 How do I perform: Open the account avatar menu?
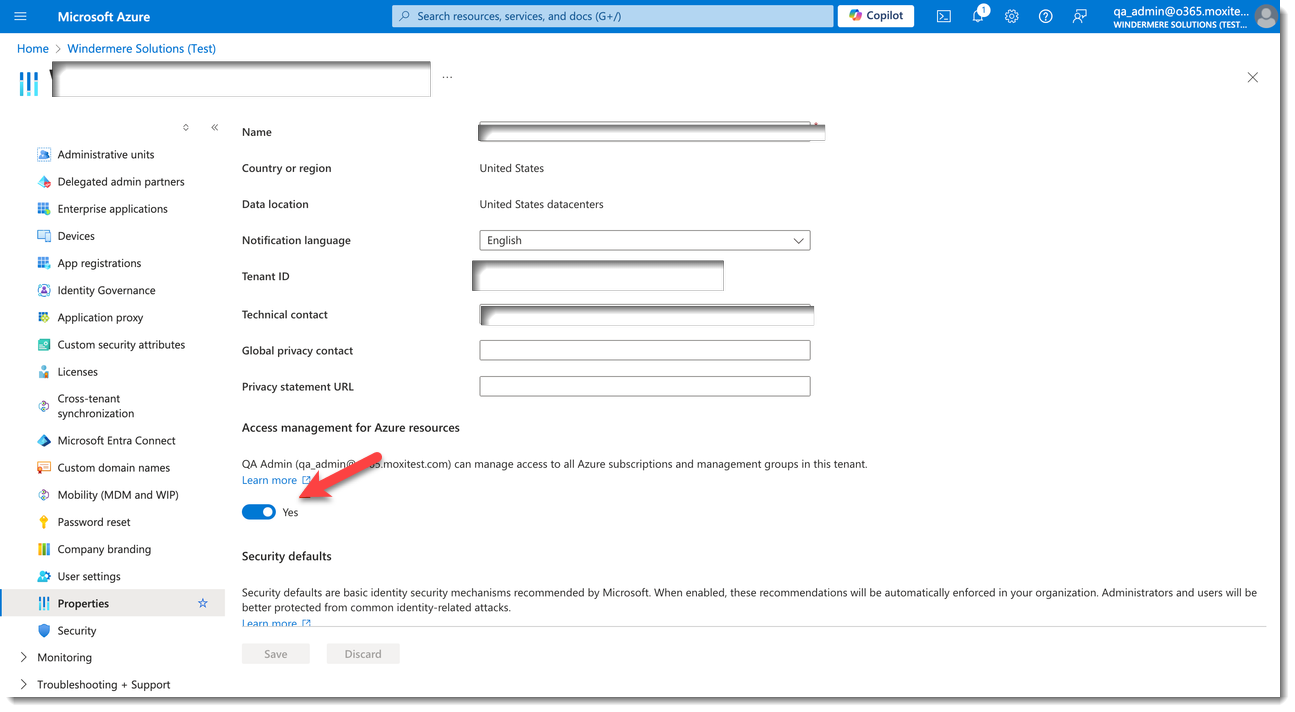click(x=1265, y=16)
